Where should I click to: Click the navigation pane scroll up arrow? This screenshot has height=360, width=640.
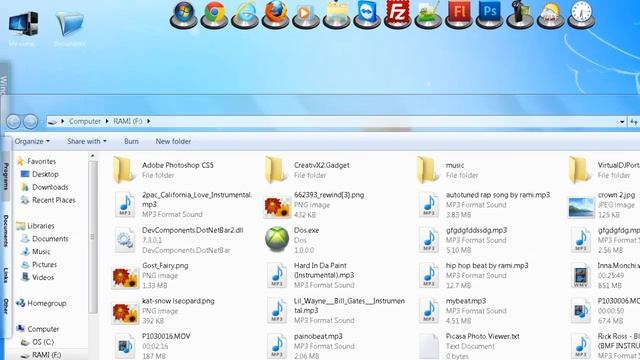[x=93, y=156]
